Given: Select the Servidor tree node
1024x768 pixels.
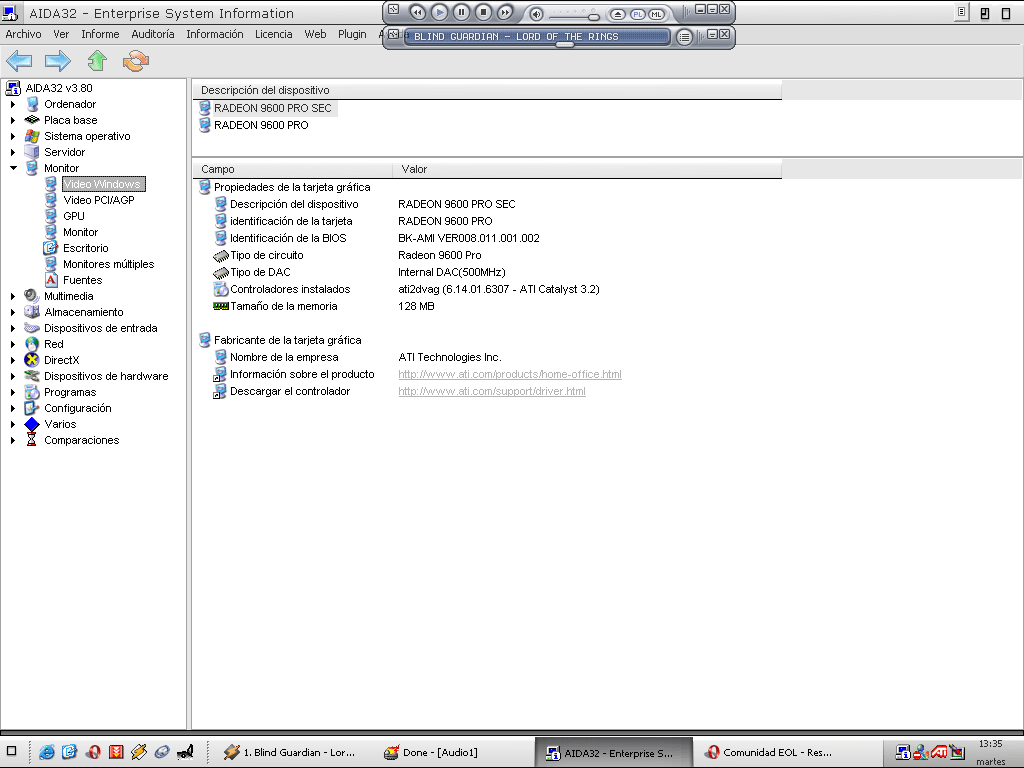Looking at the screenshot, I should (64, 152).
